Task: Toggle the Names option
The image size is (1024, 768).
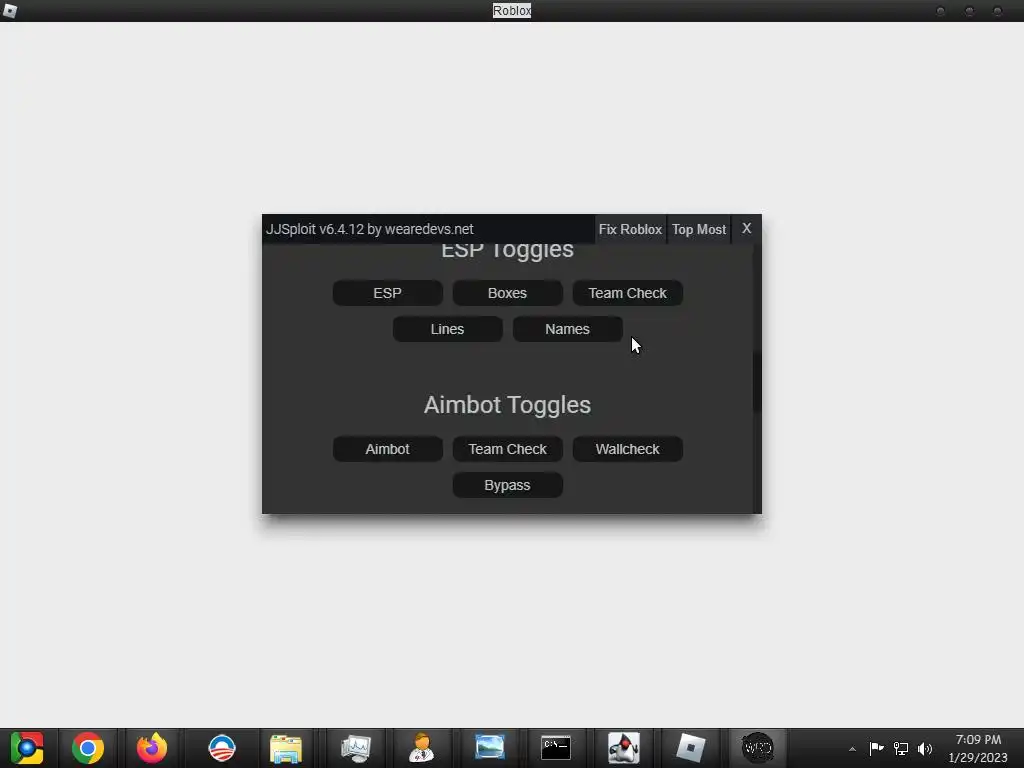Action: 568,329
